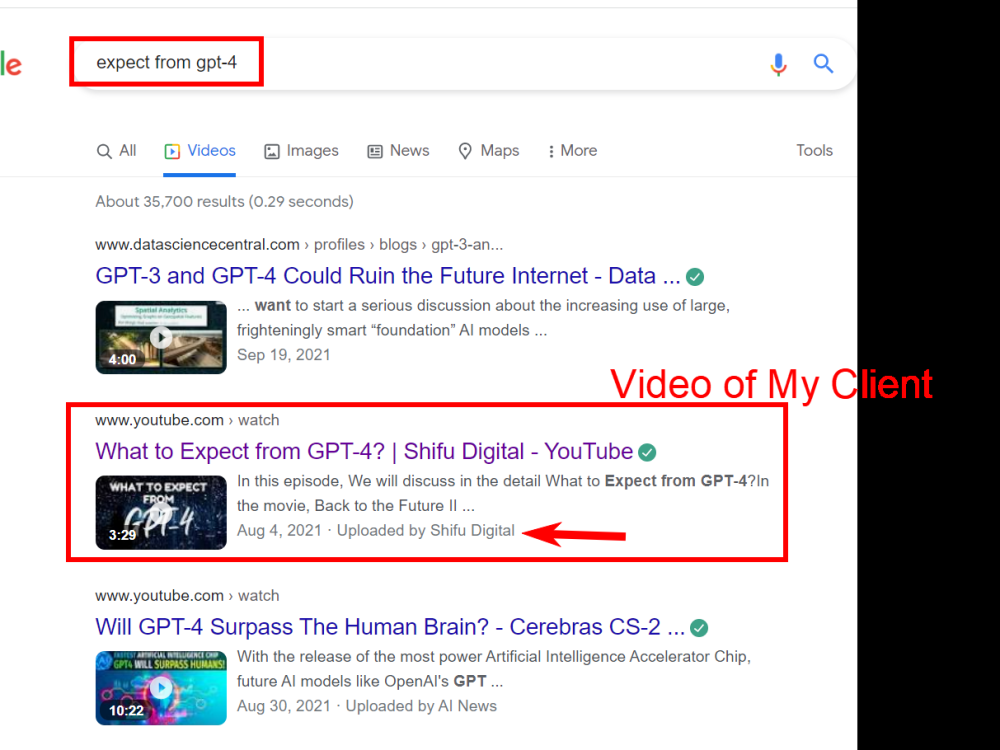
Task: Click verified checkmark beside Cerebras CS-2 result
Action: tap(699, 628)
